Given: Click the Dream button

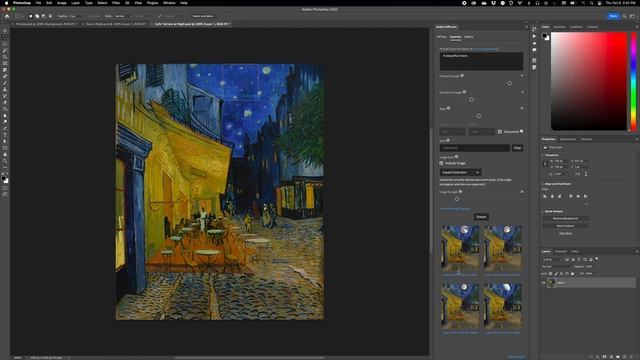Looking at the screenshot, I should pyautogui.click(x=481, y=217).
